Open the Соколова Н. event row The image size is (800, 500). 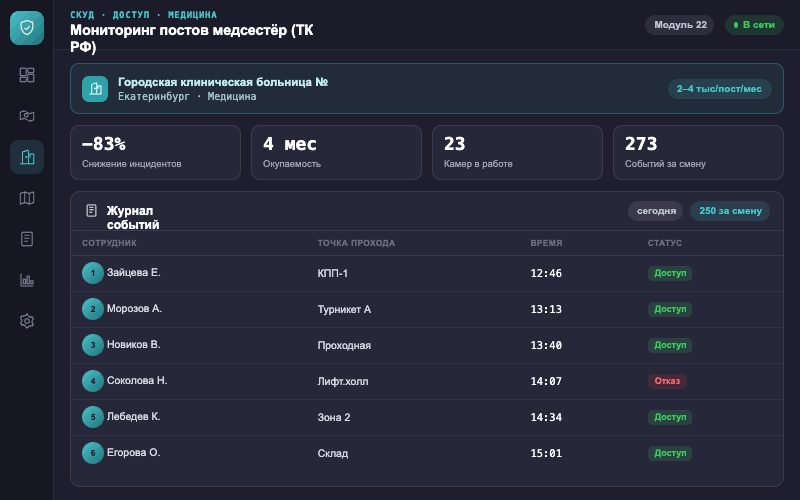[x=427, y=381]
